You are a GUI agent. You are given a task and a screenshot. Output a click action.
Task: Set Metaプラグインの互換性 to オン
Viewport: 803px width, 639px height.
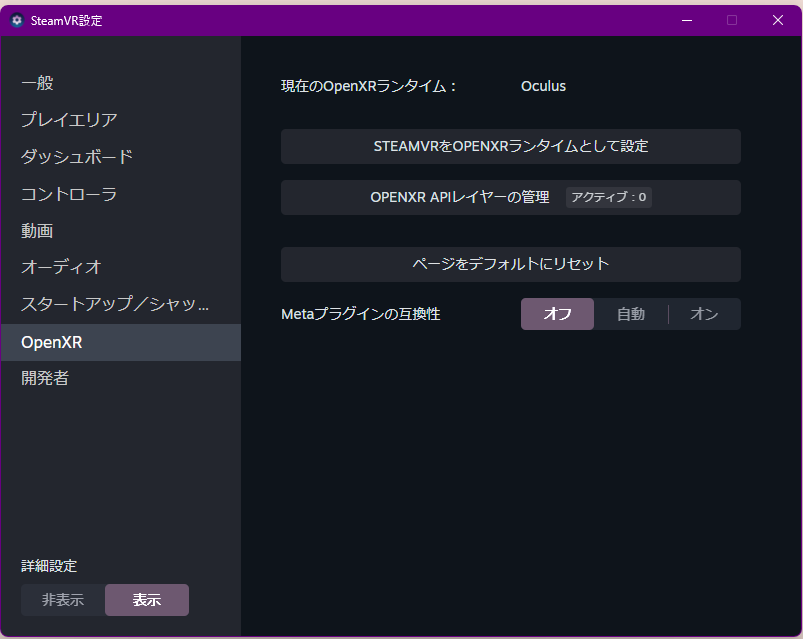(x=704, y=314)
